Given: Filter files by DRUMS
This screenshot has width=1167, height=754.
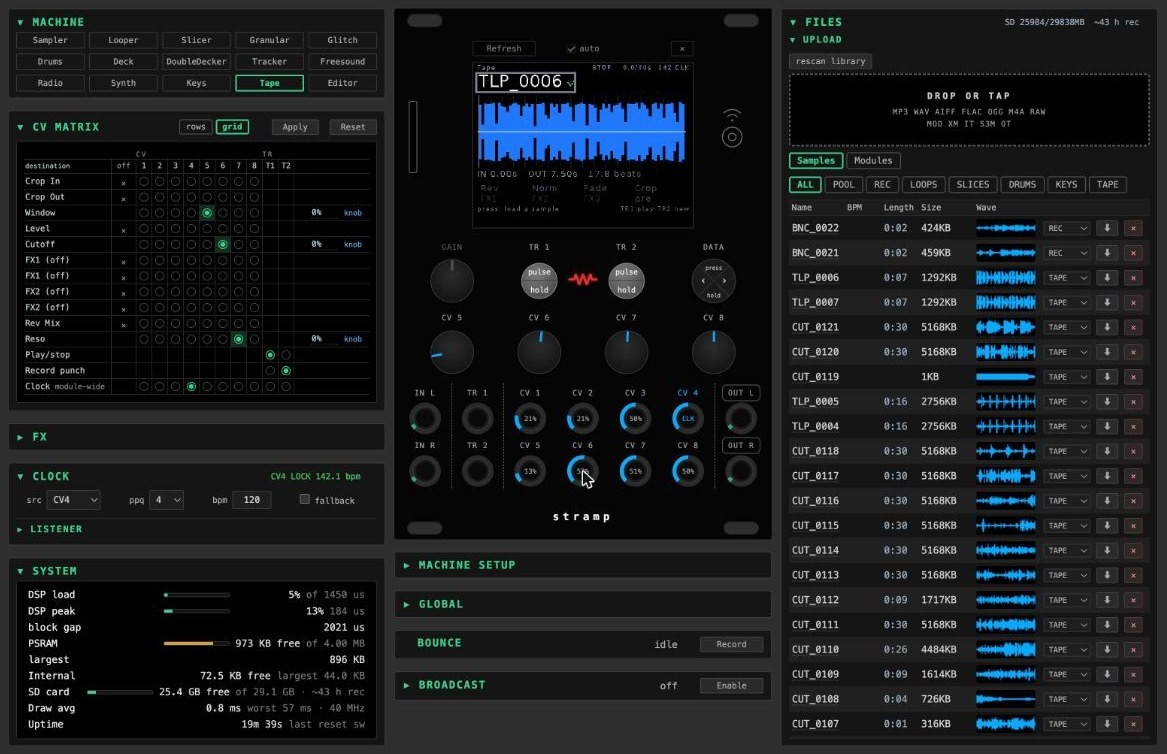Looking at the screenshot, I should click(x=1022, y=185).
